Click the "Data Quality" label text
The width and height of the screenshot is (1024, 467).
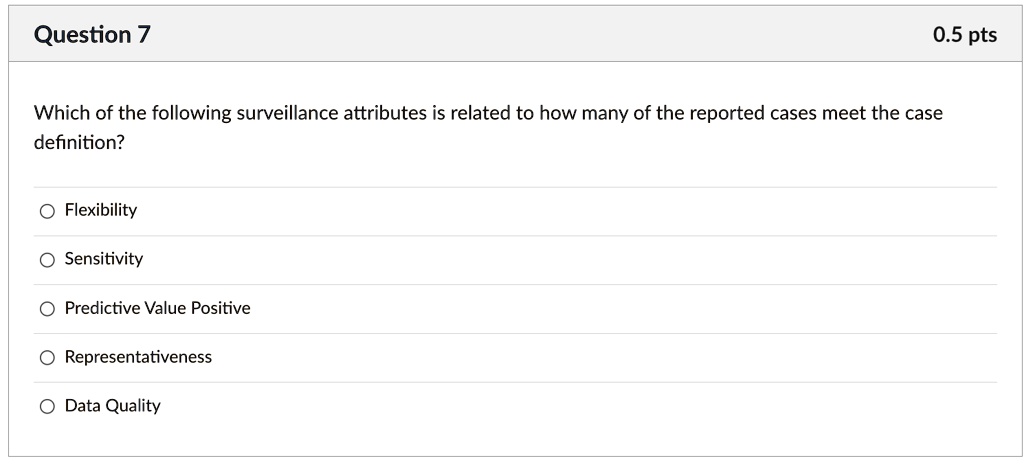coord(112,406)
